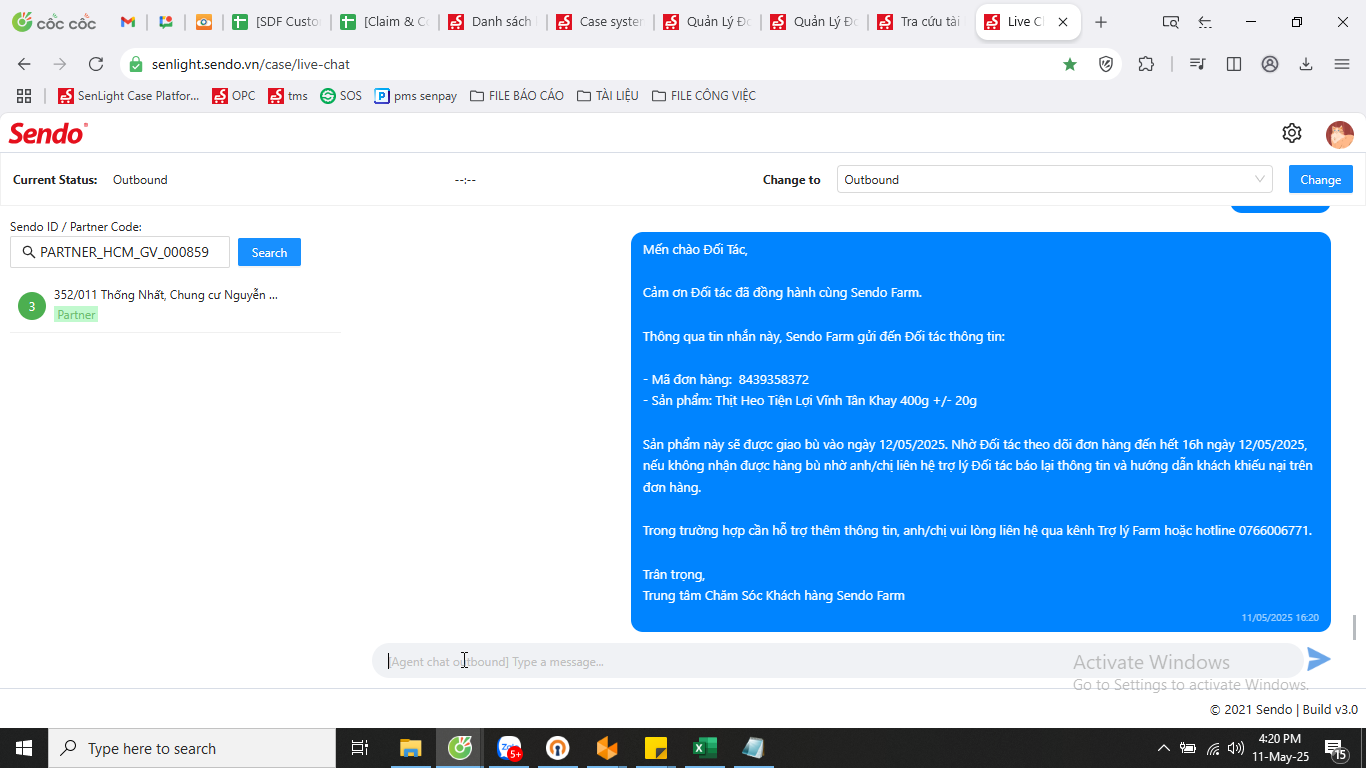
Task: Open Sticky Notes from the taskbar
Action: tap(656, 748)
